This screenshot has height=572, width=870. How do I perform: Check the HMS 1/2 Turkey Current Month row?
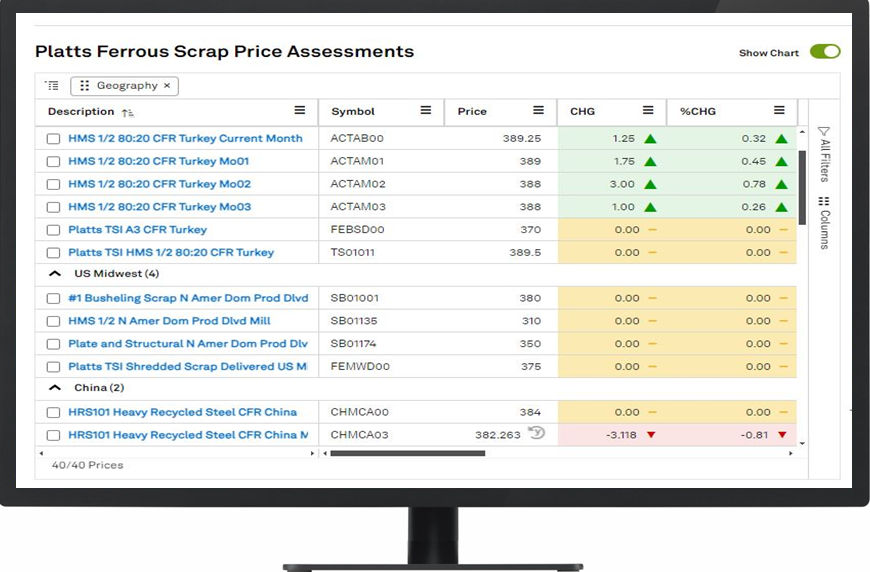click(x=53, y=139)
